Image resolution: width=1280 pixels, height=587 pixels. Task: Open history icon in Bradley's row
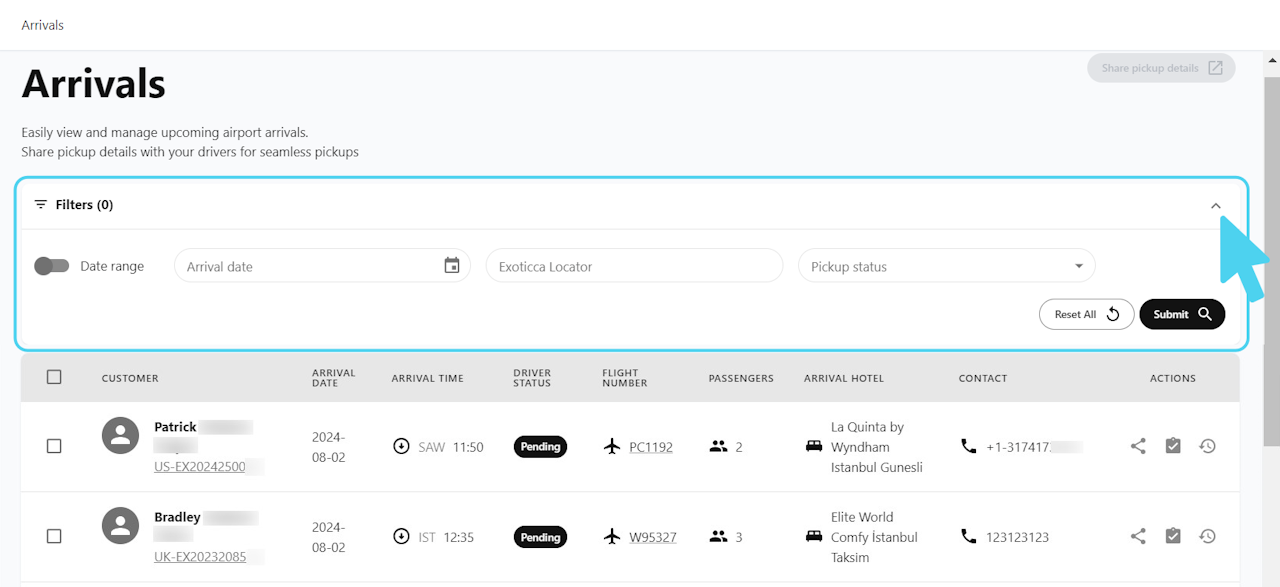[1207, 536]
